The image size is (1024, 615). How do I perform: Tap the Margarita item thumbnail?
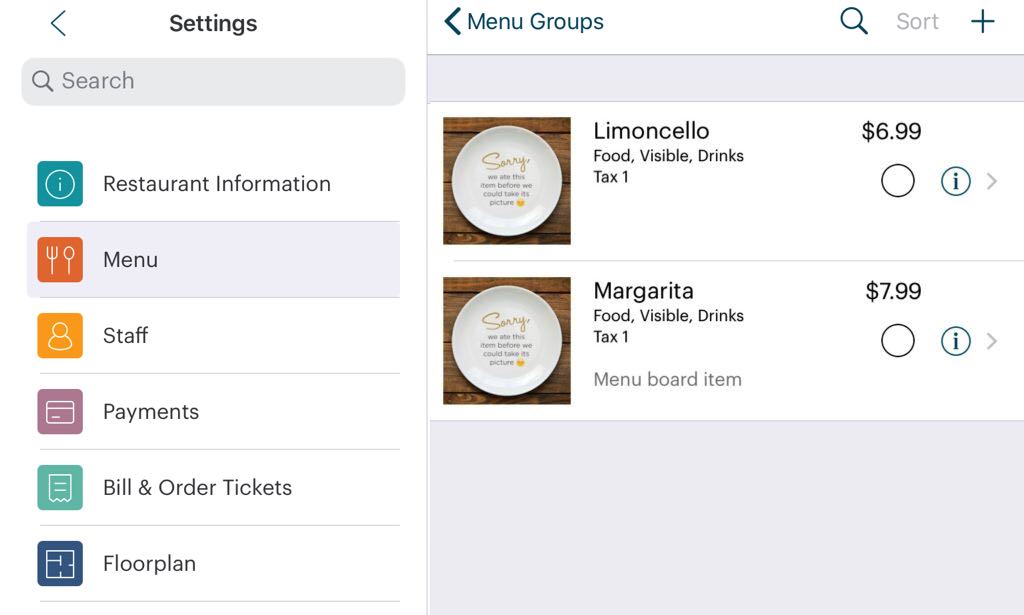pyautogui.click(x=507, y=341)
